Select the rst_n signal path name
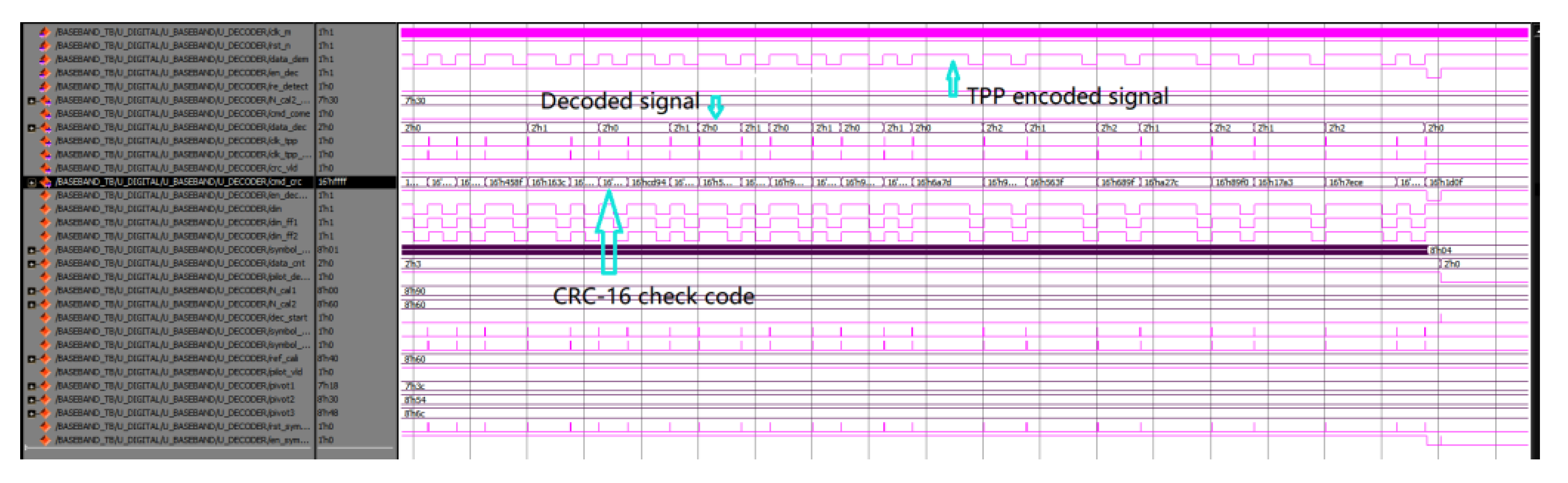Image resolution: width=1568 pixels, height=483 pixels. pos(173,46)
